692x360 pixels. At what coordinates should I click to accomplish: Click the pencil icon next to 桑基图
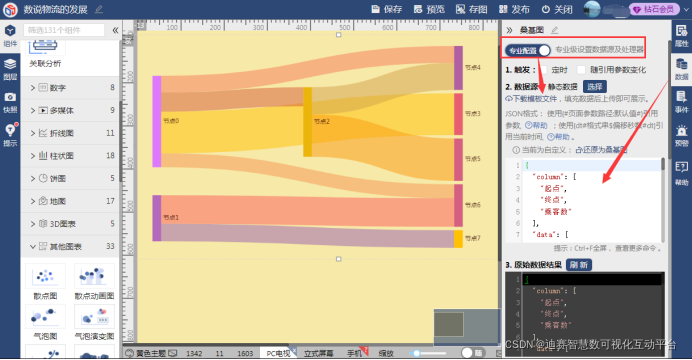[555, 30]
